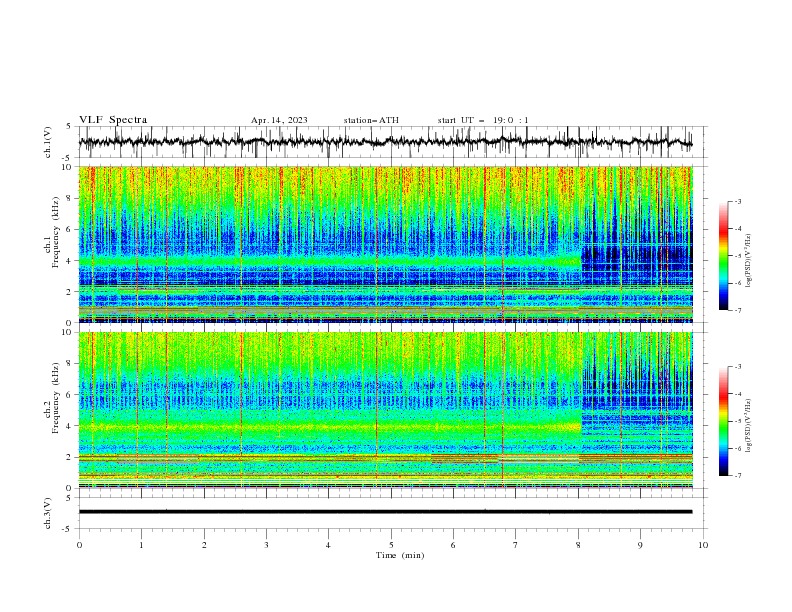Viewport: 792px width, 612px height.
Task: Click the ch.1 voltage waveform trace
Action: [385, 142]
